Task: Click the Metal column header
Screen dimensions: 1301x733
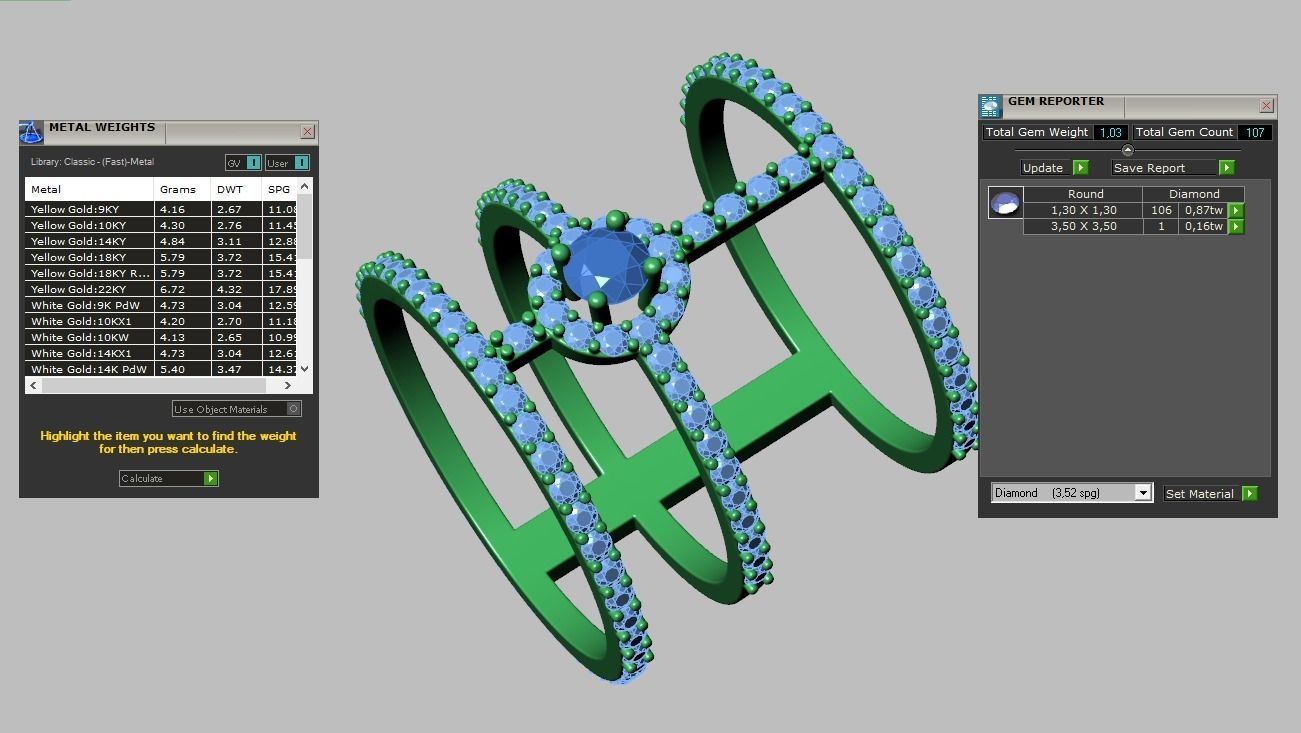Action: [89, 189]
